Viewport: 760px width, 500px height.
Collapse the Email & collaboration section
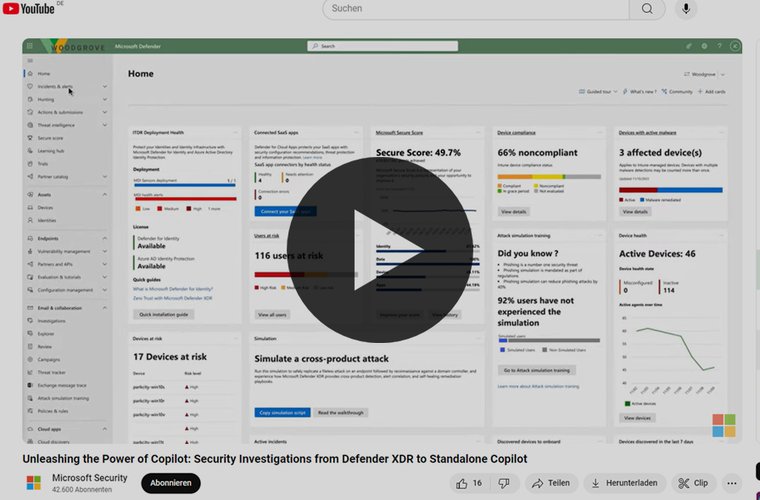click(105, 308)
